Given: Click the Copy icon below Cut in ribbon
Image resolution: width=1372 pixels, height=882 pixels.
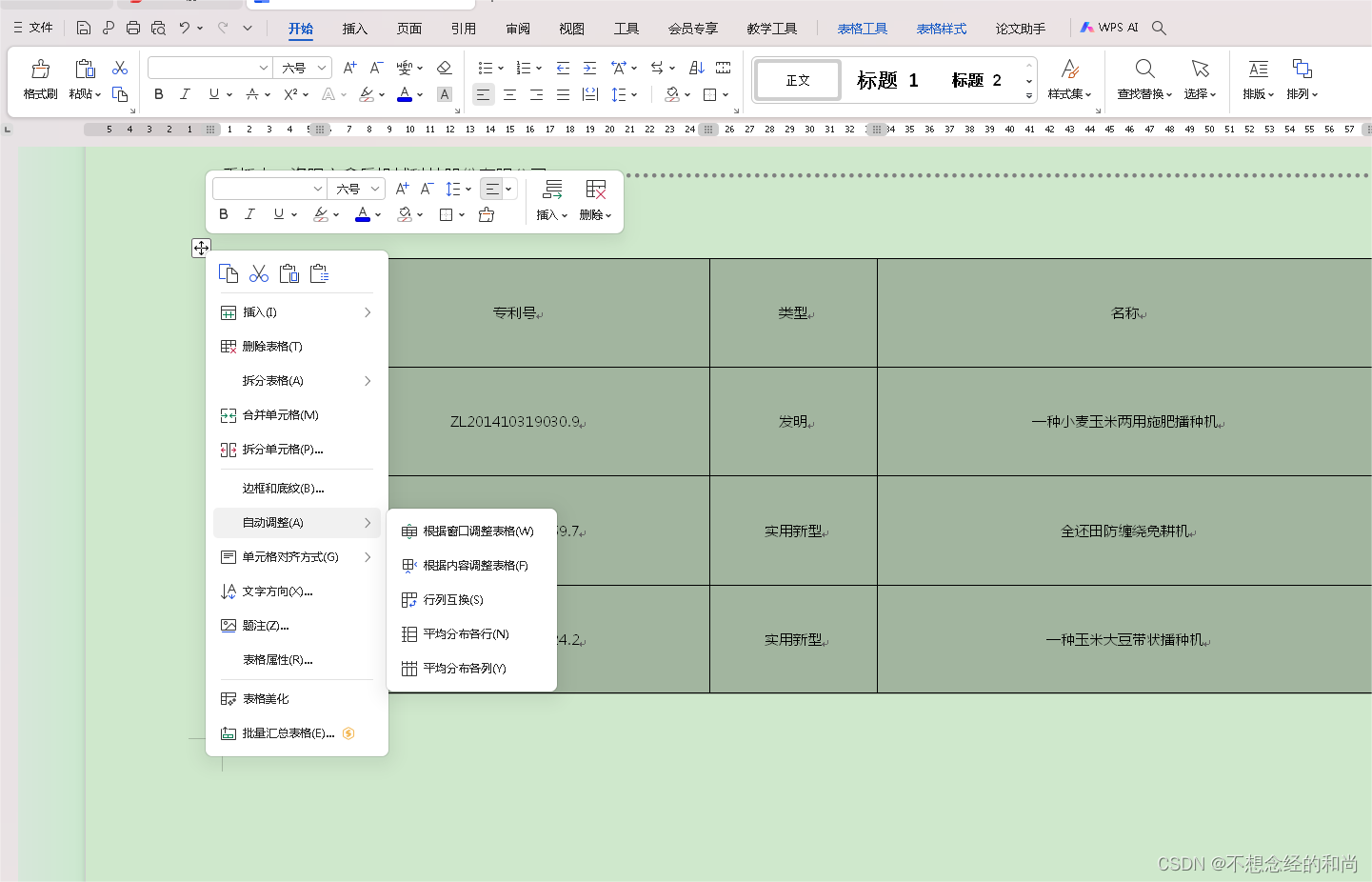Looking at the screenshot, I should (120, 94).
